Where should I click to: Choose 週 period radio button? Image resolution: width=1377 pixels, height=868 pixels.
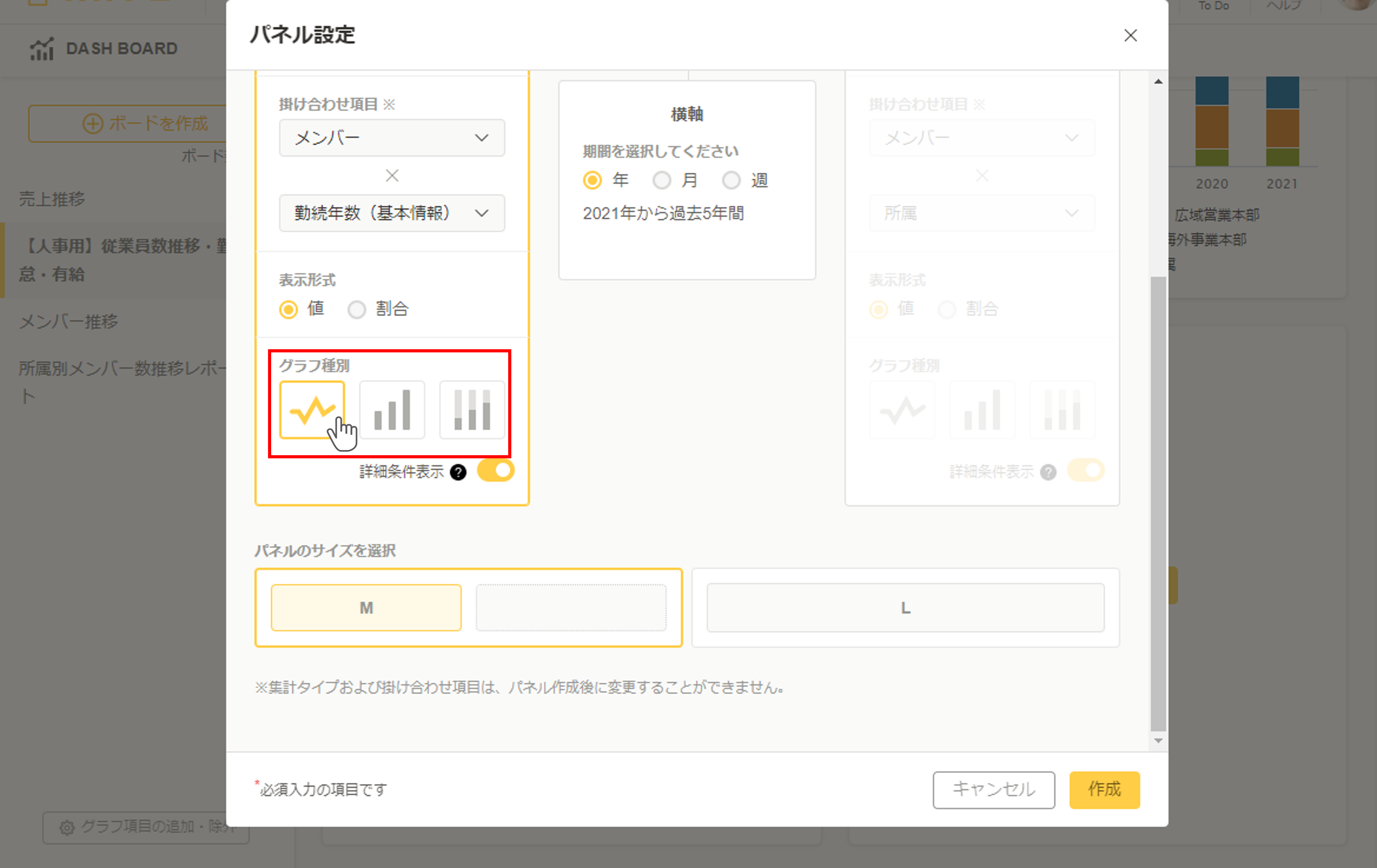(x=731, y=181)
